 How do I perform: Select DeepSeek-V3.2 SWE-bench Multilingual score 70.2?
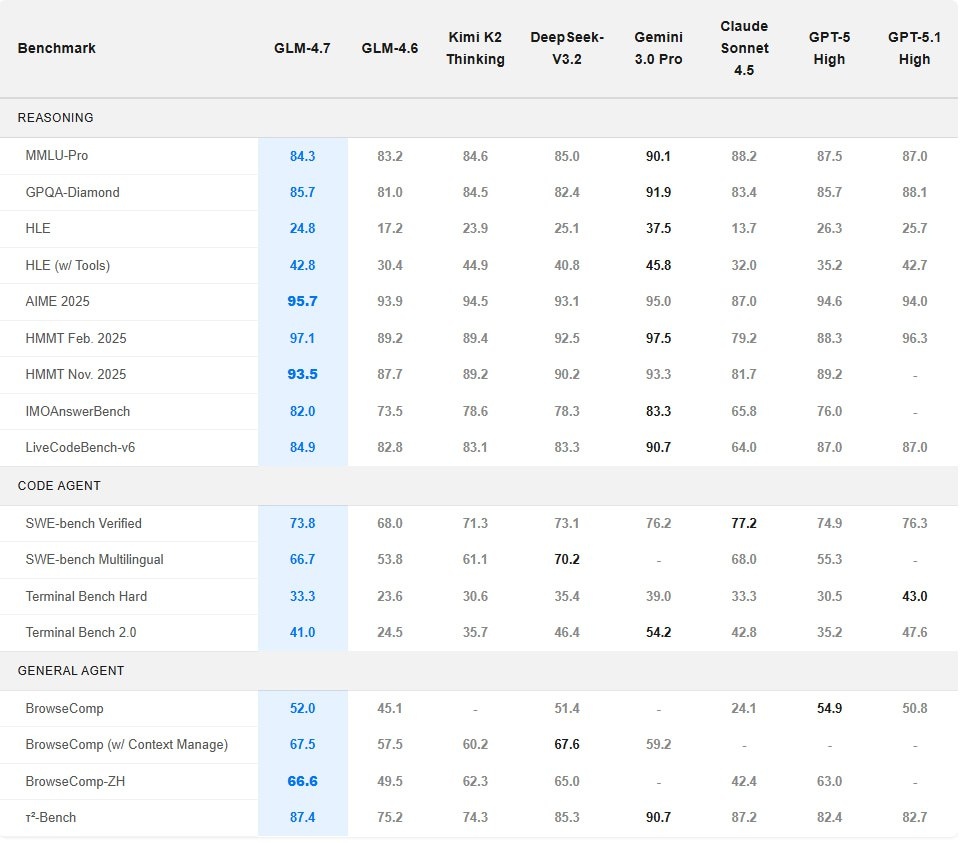pyautogui.click(x=567, y=559)
